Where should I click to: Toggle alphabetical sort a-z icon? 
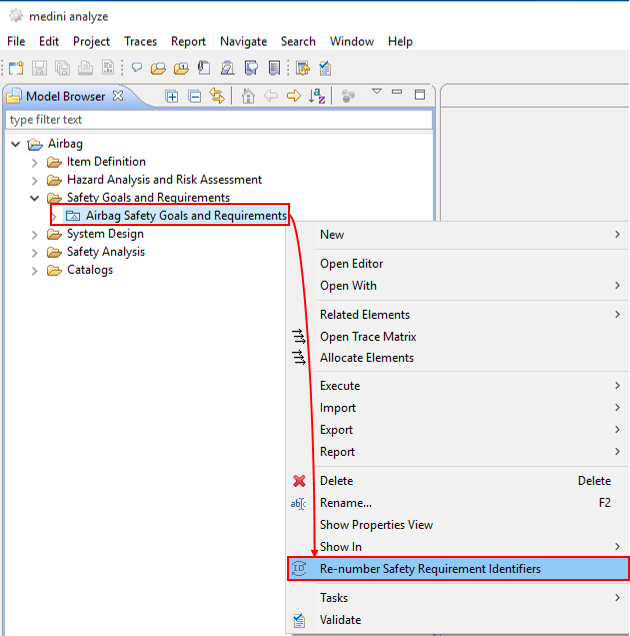[x=317, y=96]
